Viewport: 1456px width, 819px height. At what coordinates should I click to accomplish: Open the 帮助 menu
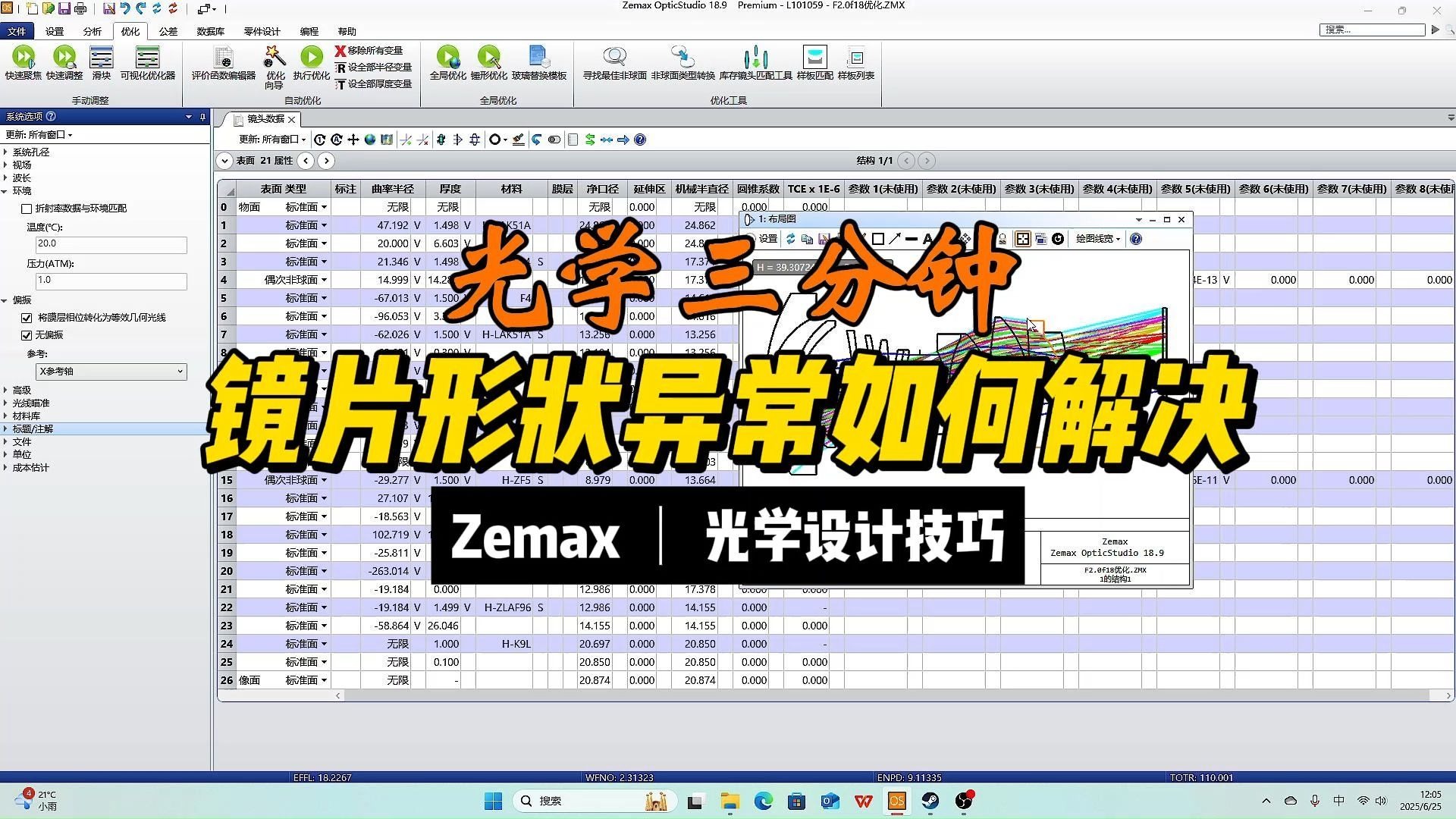(347, 31)
